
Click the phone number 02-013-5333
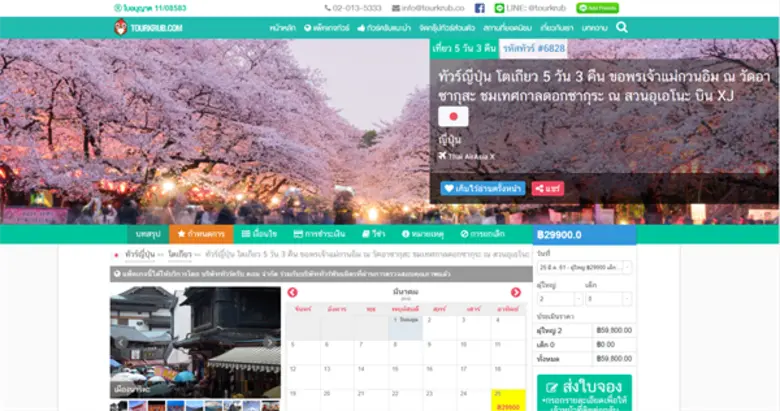353,8
